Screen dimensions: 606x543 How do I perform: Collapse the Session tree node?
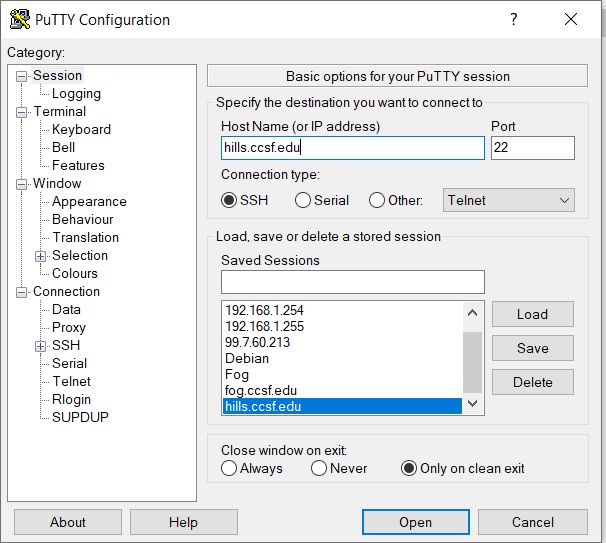coord(22,76)
